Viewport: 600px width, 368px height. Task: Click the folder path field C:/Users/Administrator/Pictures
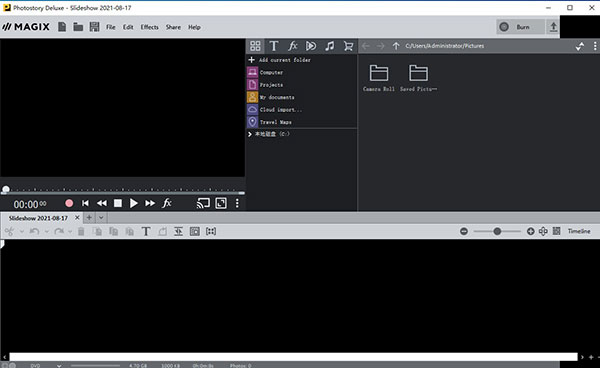[x=445, y=46]
